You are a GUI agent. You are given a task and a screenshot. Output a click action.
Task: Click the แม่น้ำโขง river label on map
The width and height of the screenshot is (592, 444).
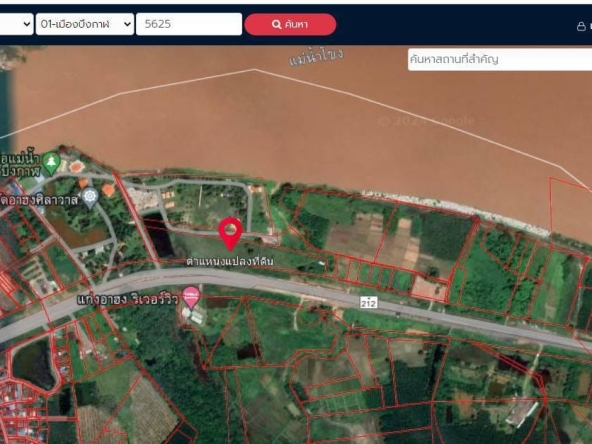click(x=316, y=56)
